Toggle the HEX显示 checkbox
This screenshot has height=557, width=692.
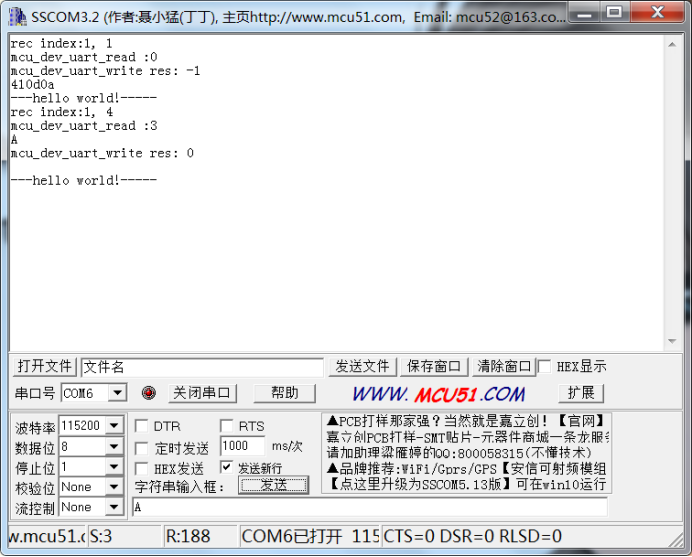point(544,366)
